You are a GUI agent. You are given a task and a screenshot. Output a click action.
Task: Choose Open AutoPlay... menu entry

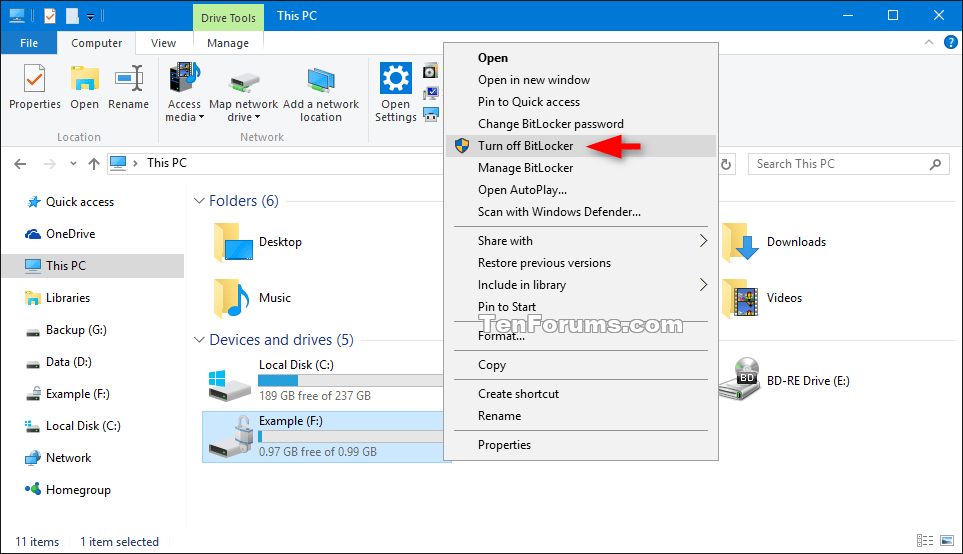581,190
